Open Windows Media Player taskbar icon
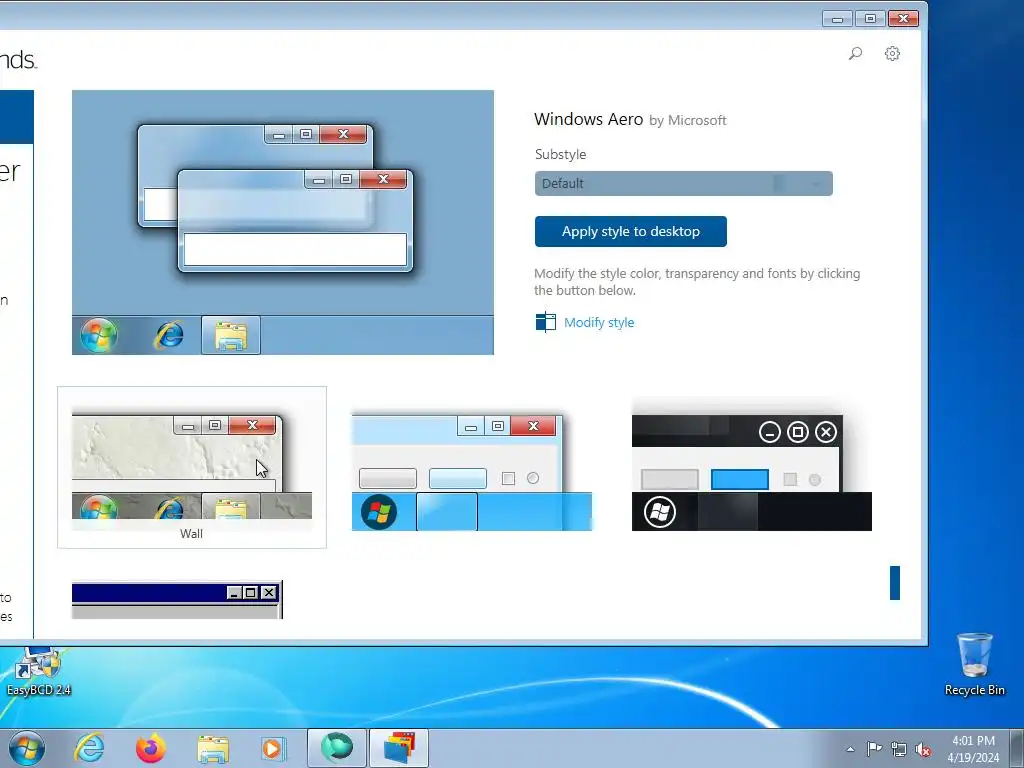Screen dimensions: 1024x768 [x=273, y=748]
